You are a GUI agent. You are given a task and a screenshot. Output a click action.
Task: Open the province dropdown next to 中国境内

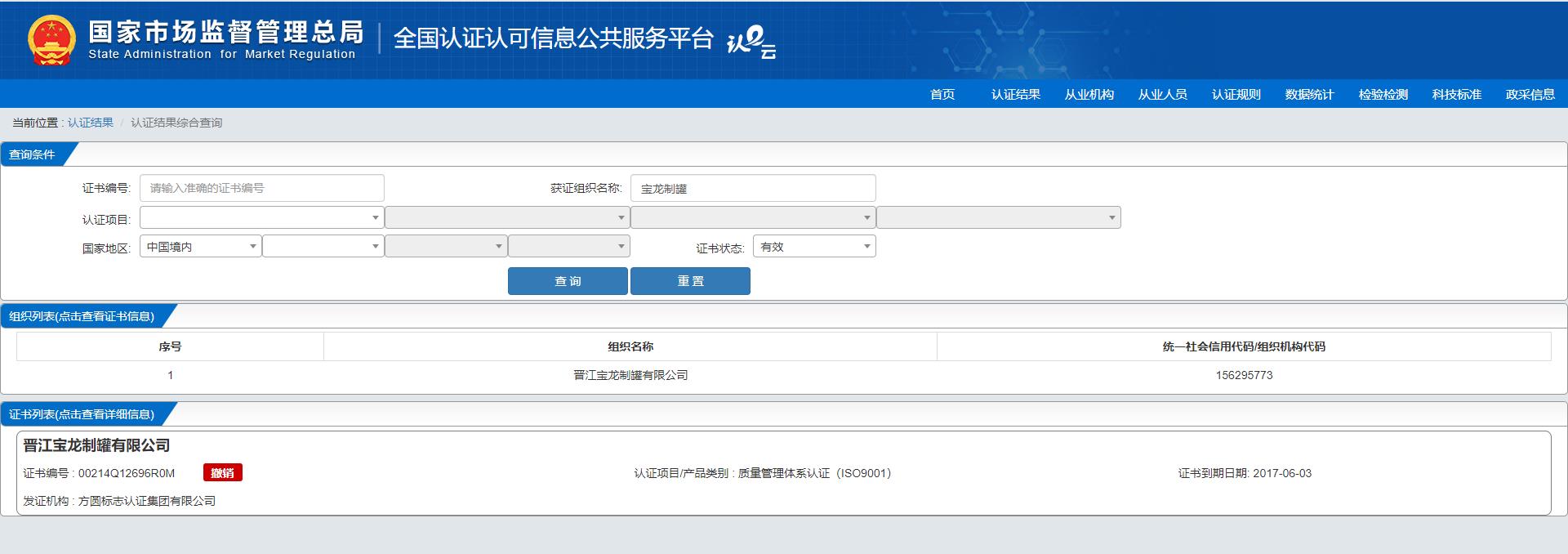point(323,246)
